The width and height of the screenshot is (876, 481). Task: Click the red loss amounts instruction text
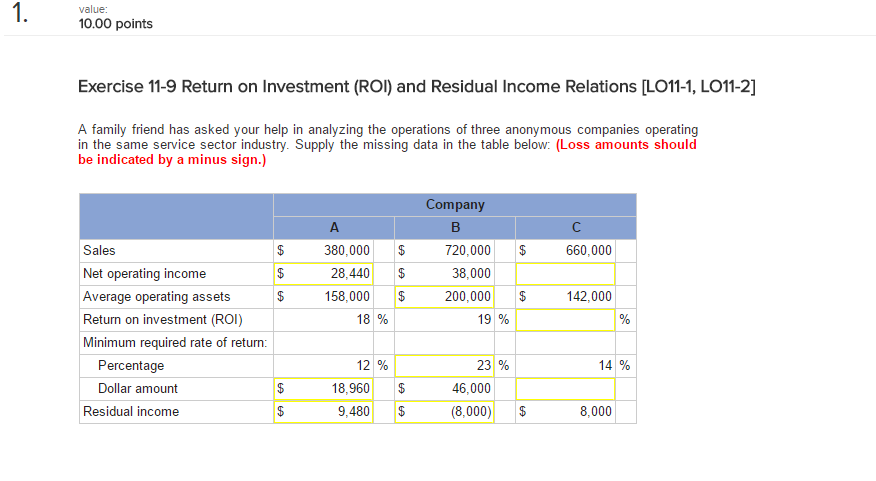coord(387,152)
